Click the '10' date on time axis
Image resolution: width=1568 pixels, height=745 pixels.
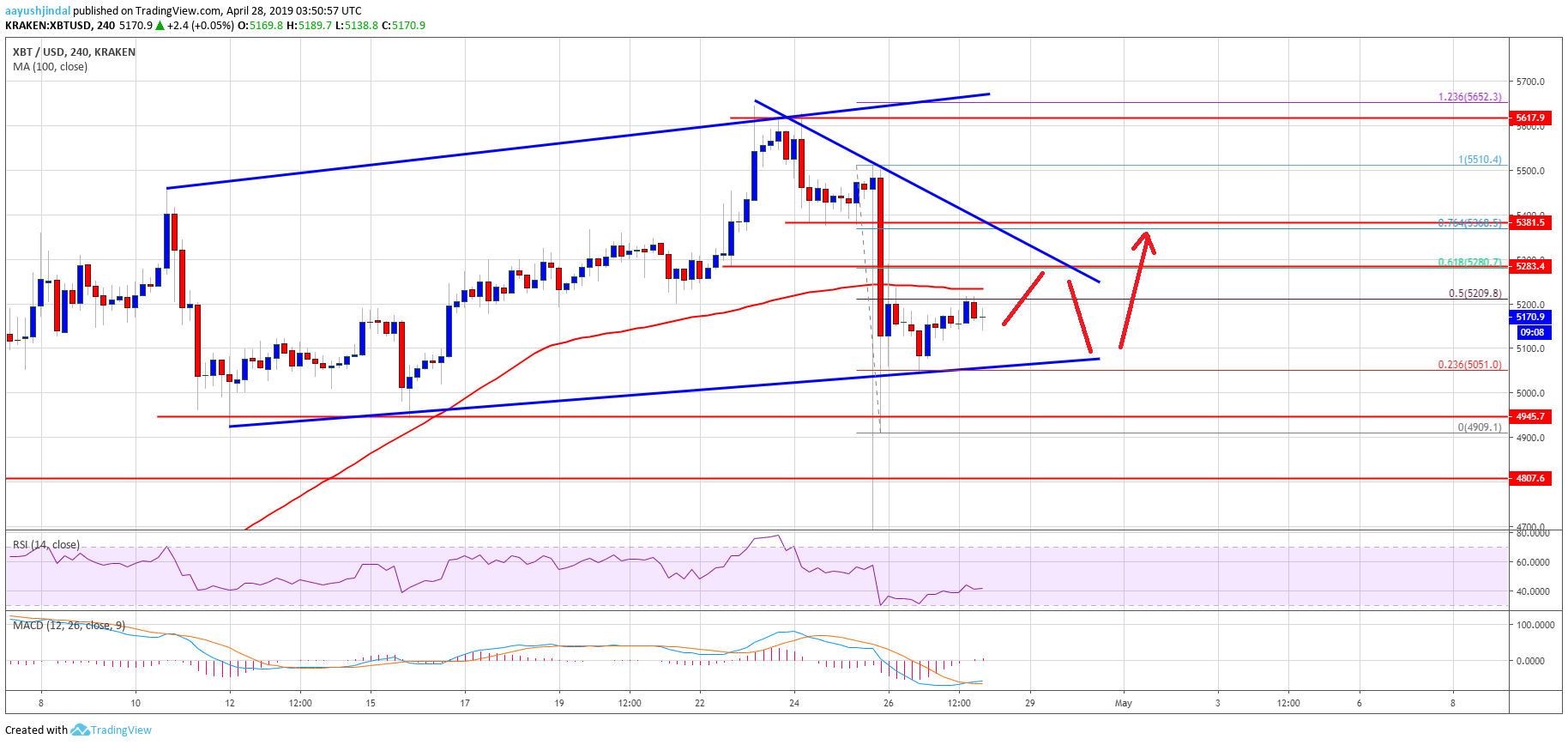click(x=136, y=704)
